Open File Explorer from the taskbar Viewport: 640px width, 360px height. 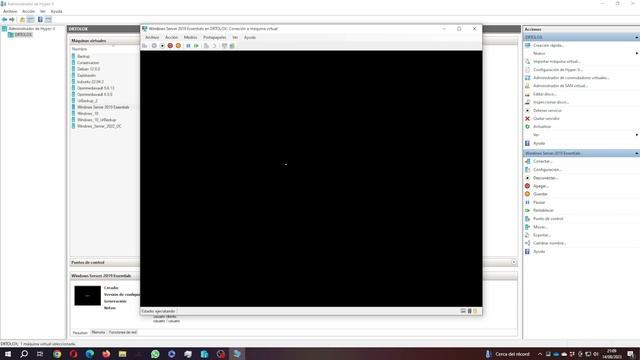pyautogui.click(x=122, y=354)
